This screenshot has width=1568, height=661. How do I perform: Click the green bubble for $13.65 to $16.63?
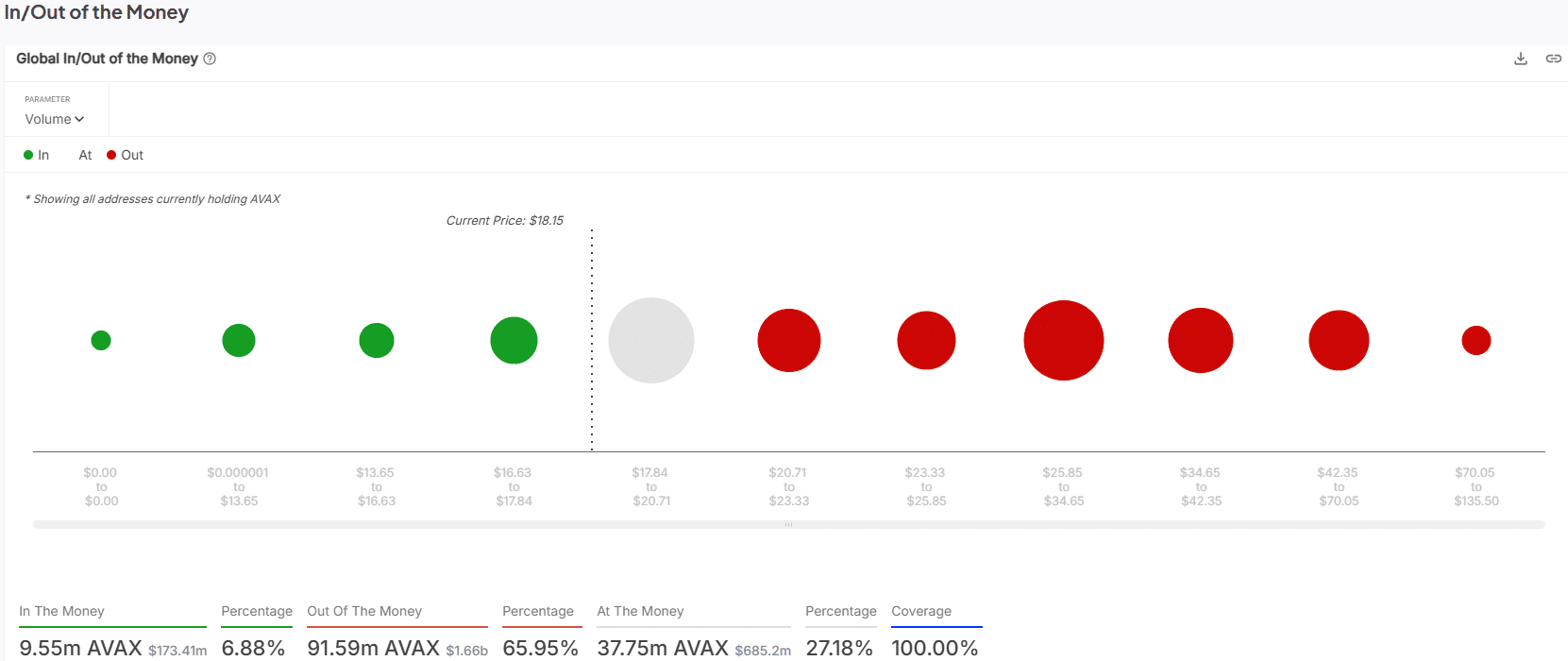pos(377,340)
